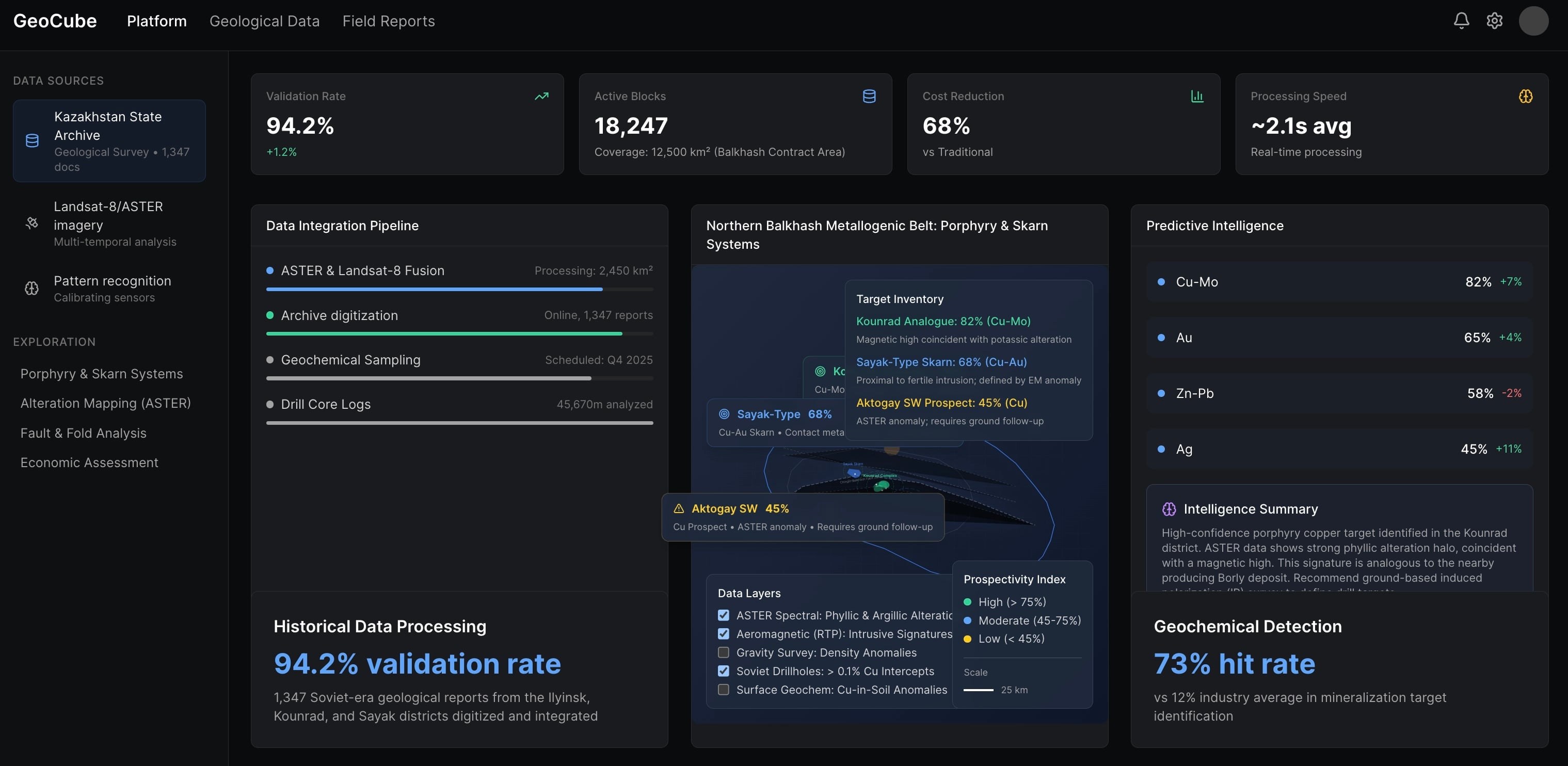The image size is (1568, 766).
Task: Open the settings gear
Action: click(1495, 20)
